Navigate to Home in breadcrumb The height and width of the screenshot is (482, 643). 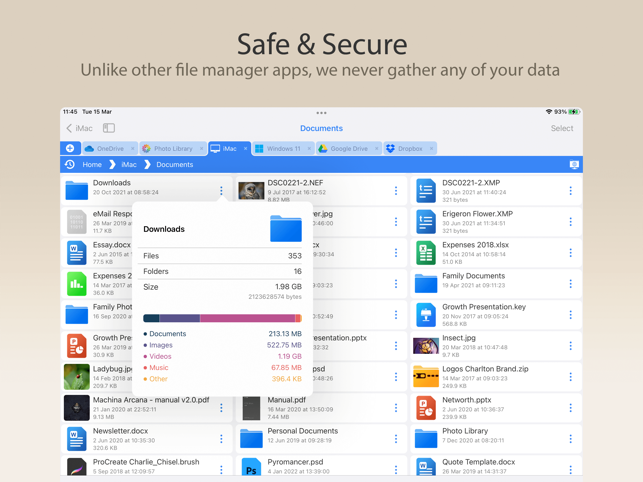click(x=92, y=164)
